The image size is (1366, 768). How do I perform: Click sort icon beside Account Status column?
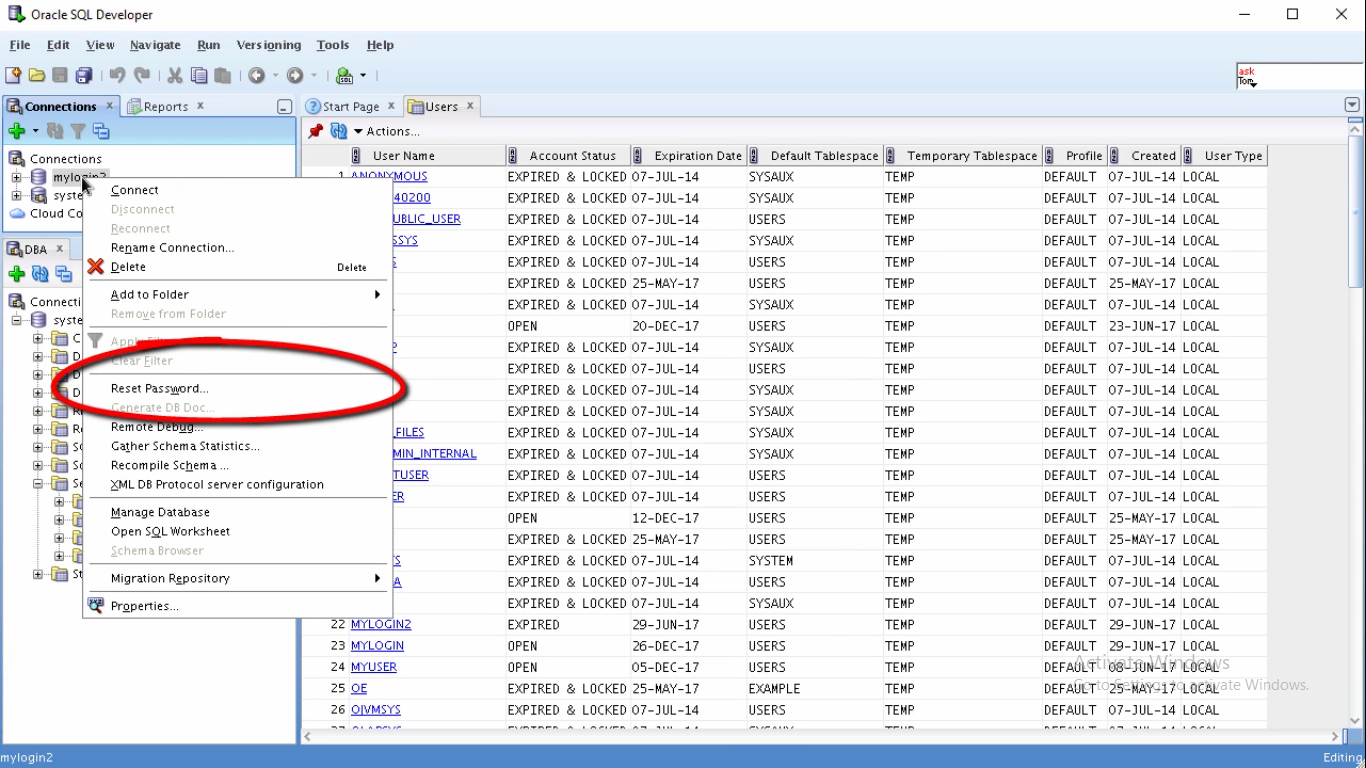[x=513, y=156]
